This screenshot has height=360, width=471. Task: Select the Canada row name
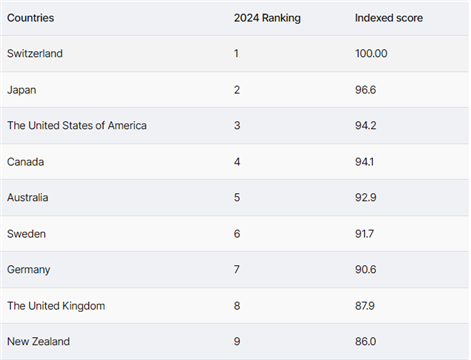[25, 162]
